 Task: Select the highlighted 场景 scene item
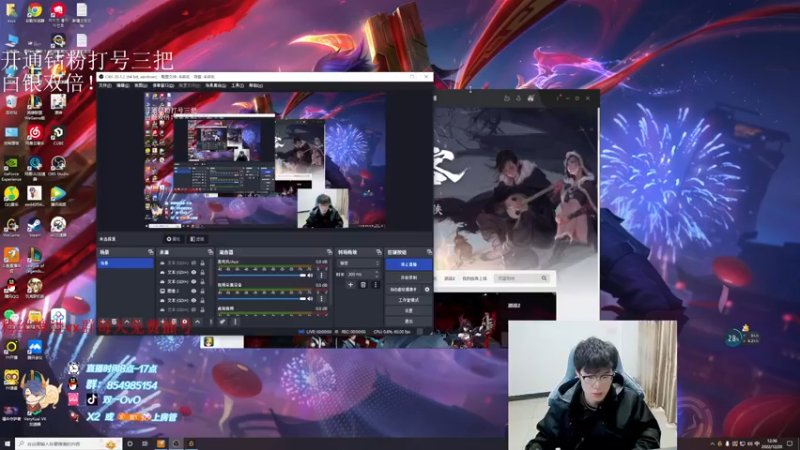[x=126, y=263]
